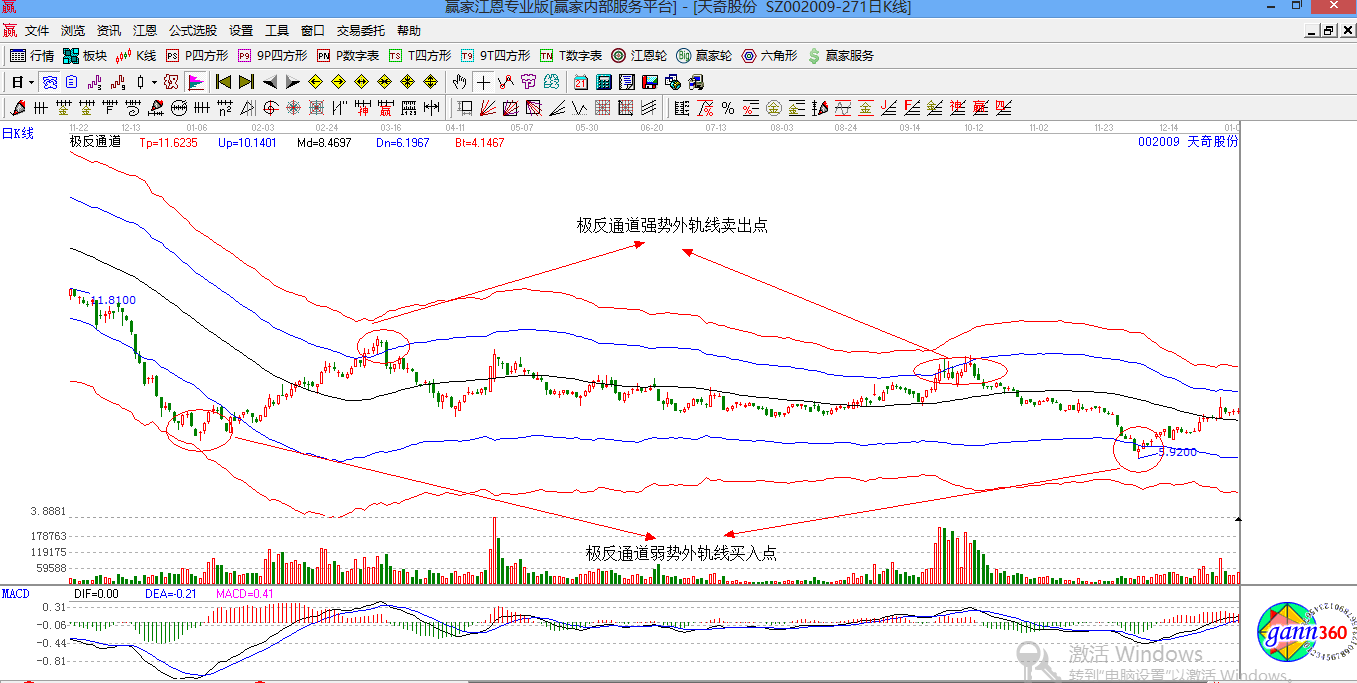This screenshot has width=1357, height=683.
Task: Expand the 日 period dropdown arrow
Action: click(31, 82)
